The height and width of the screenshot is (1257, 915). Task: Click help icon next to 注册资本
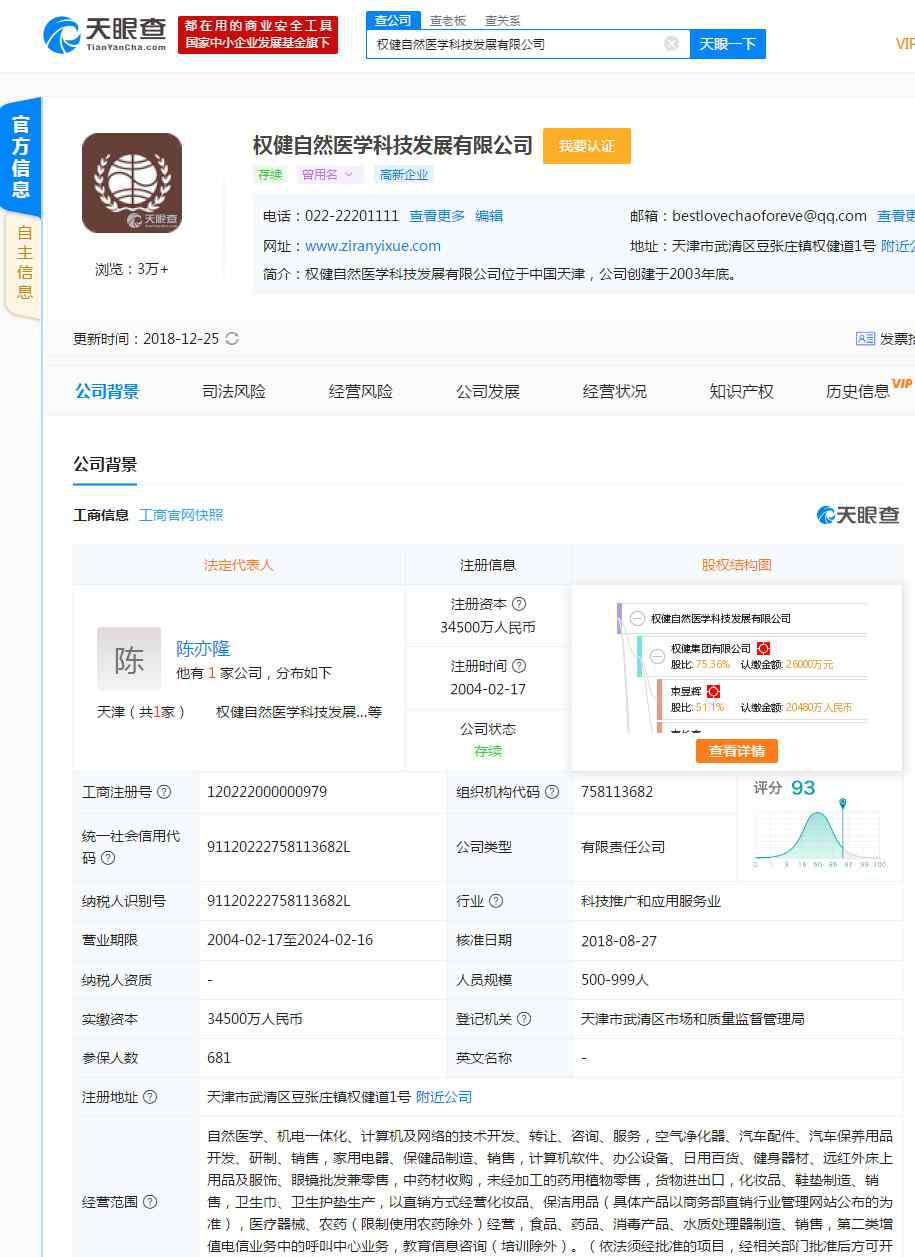click(x=518, y=604)
